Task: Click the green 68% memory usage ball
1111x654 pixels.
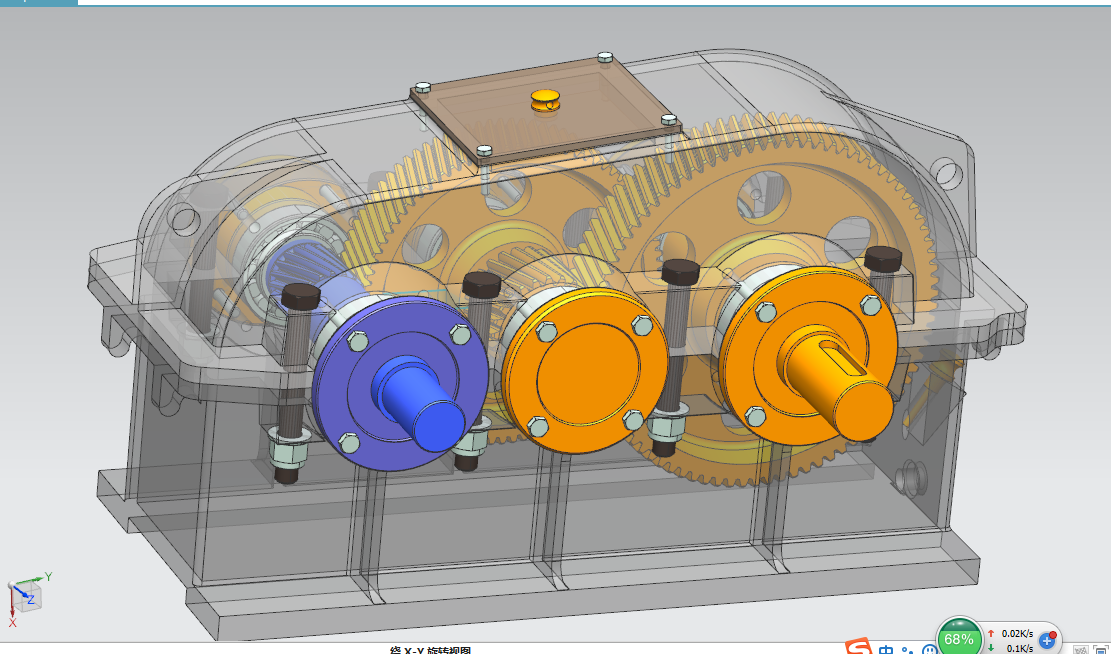Action: point(959,639)
